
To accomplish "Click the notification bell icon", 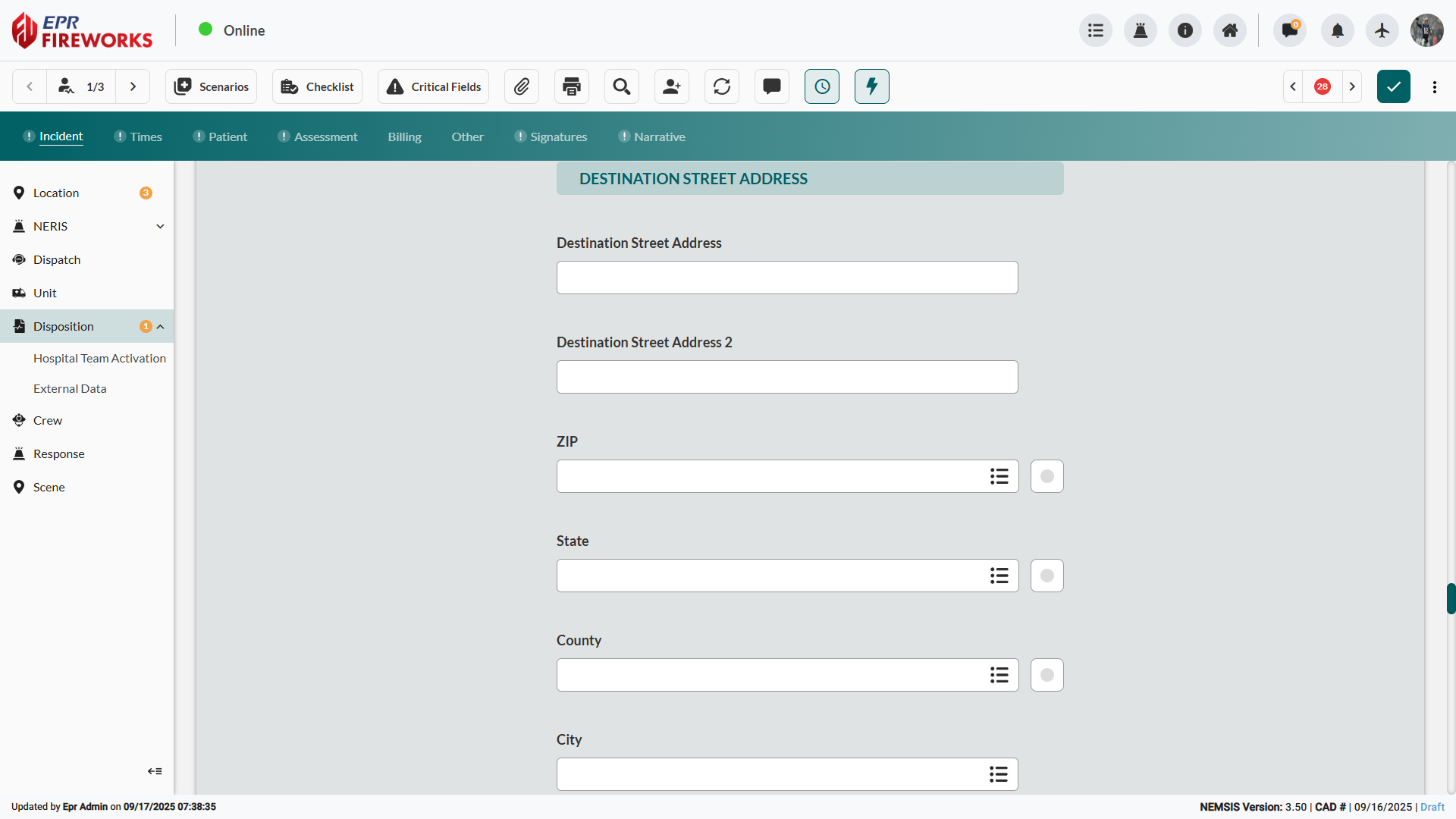I will pyautogui.click(x=1338, y=30).
